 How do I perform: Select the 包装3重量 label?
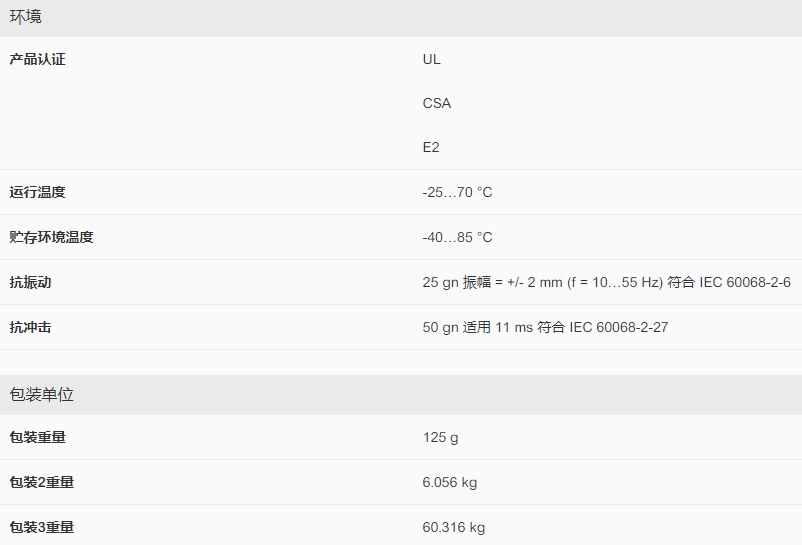point(41,527)
